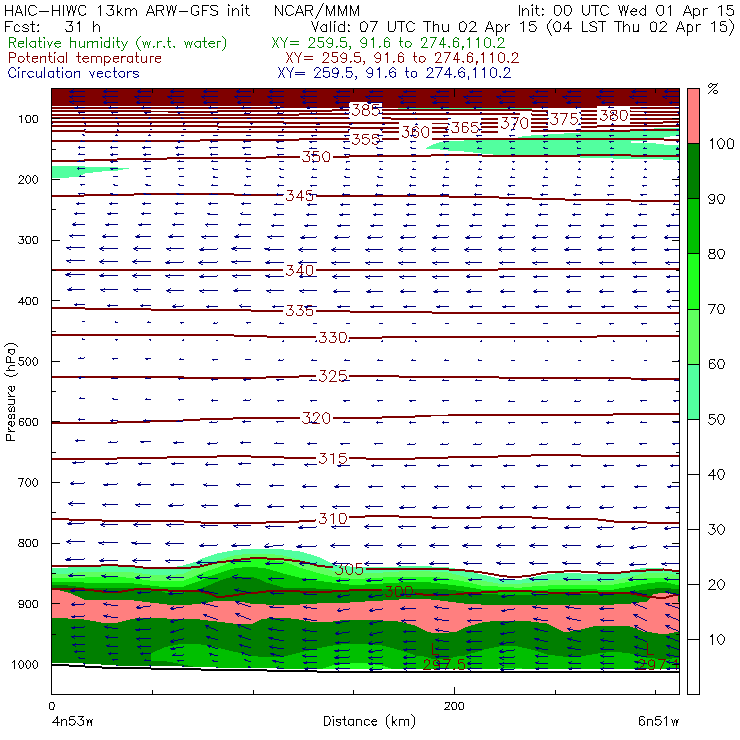Click the 330 contour label
Image resolution: width=740 pixels, height=740 pixels.
coord(333,338)
